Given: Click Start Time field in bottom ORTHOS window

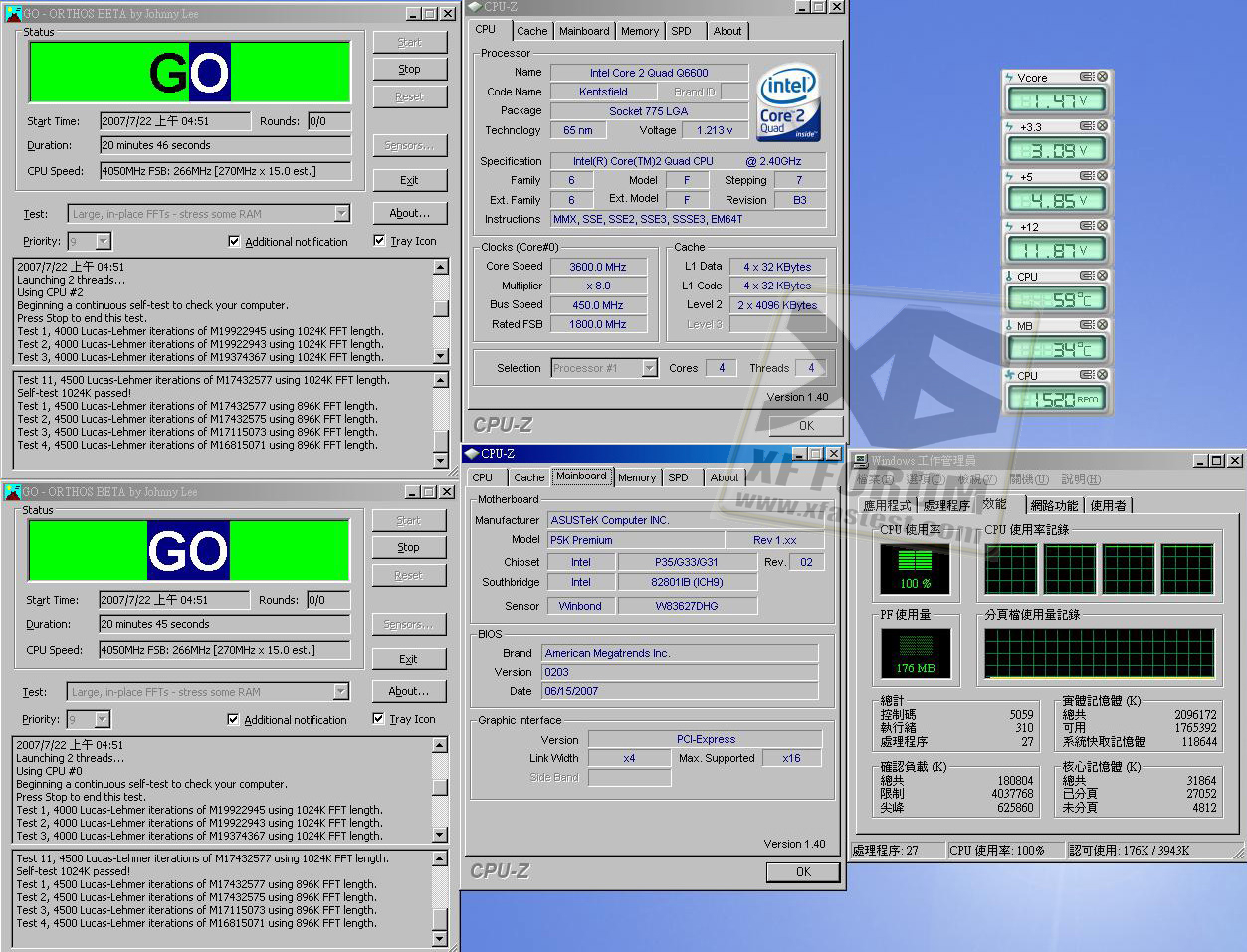Looking at the screenshot, I should (x=174, y=600).
